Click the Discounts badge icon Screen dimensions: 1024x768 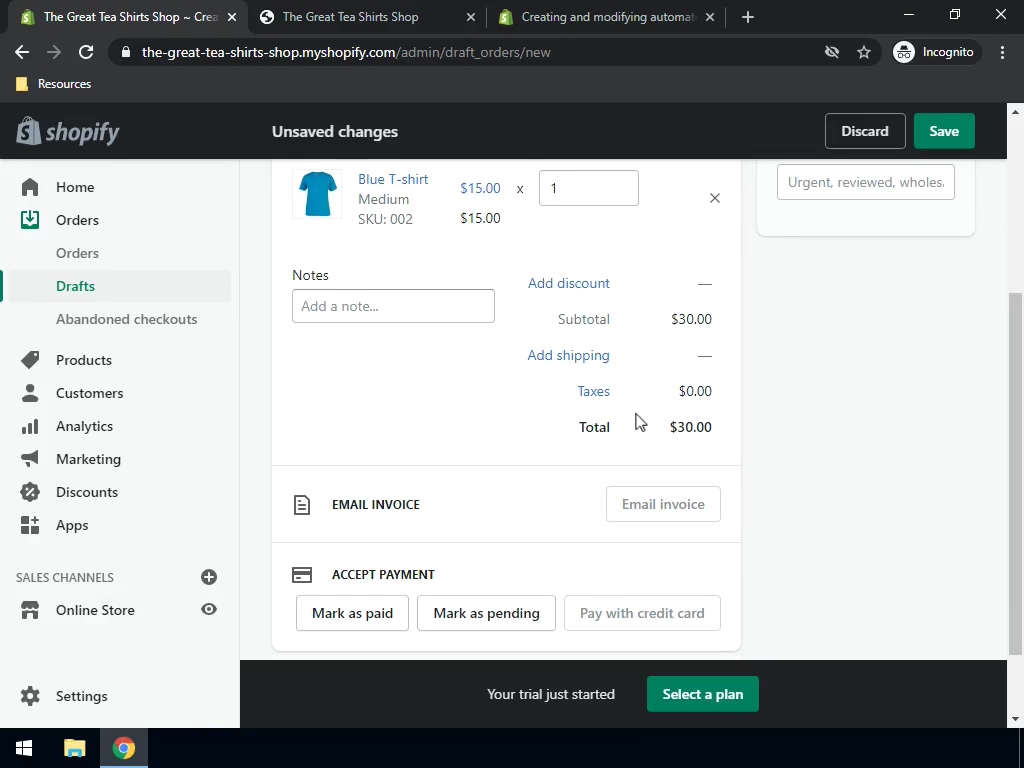pyautogui.click(x=30, y=492)
